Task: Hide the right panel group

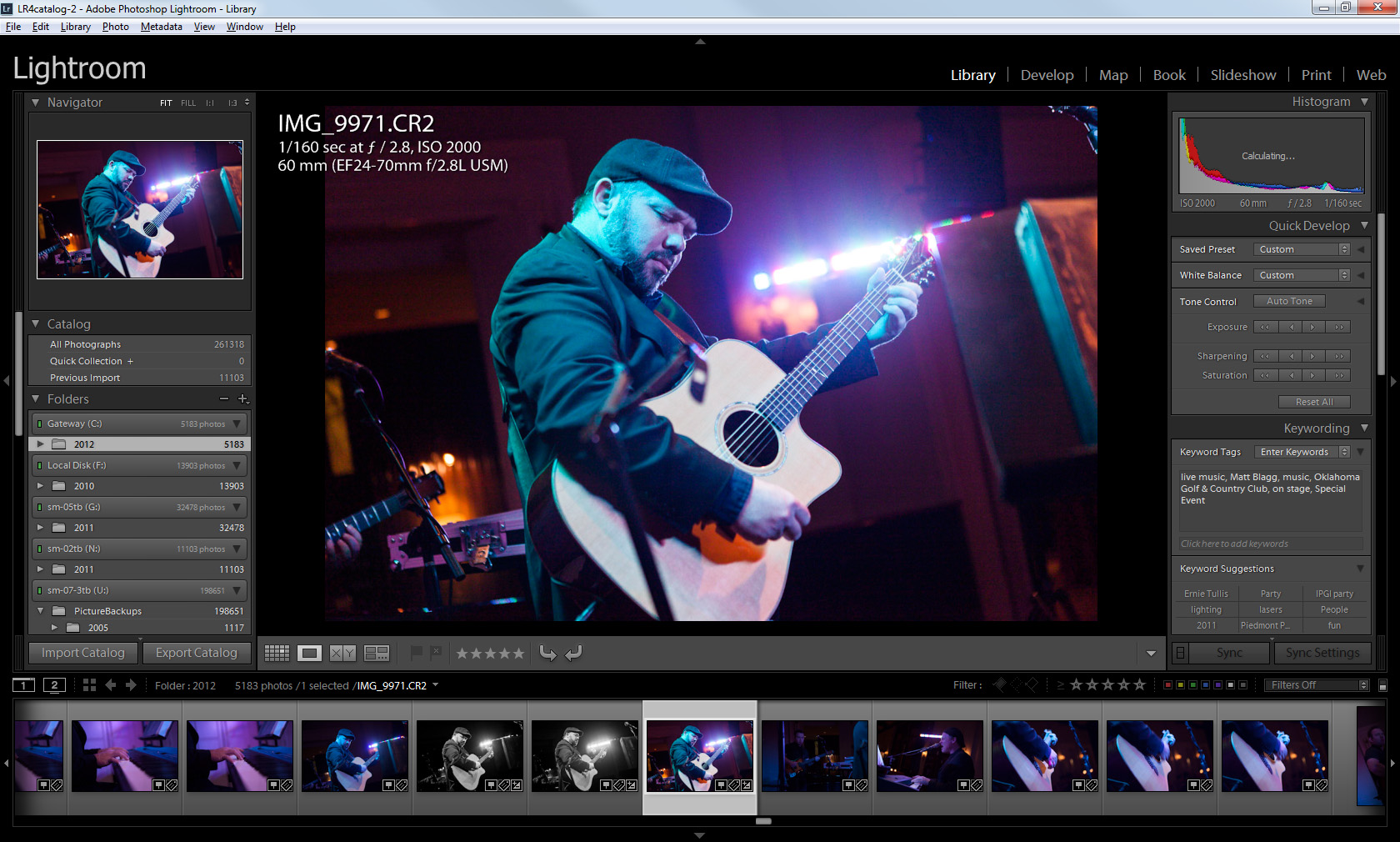Action: (1392, 381)
